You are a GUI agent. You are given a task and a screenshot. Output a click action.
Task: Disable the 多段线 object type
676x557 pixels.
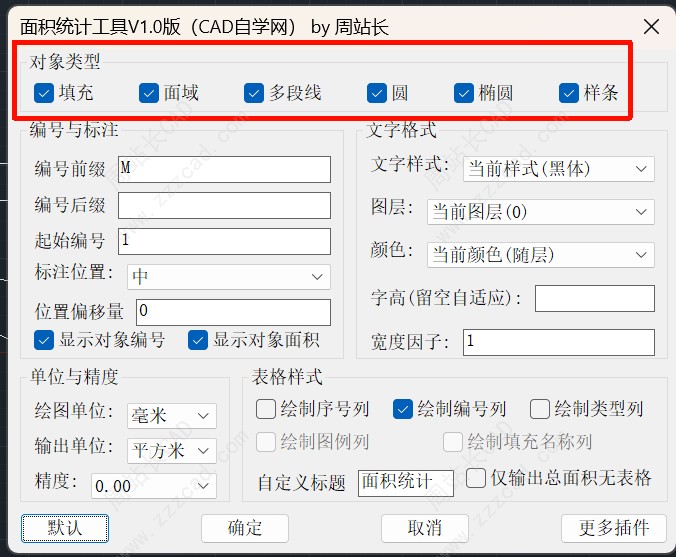pos(254,93)
